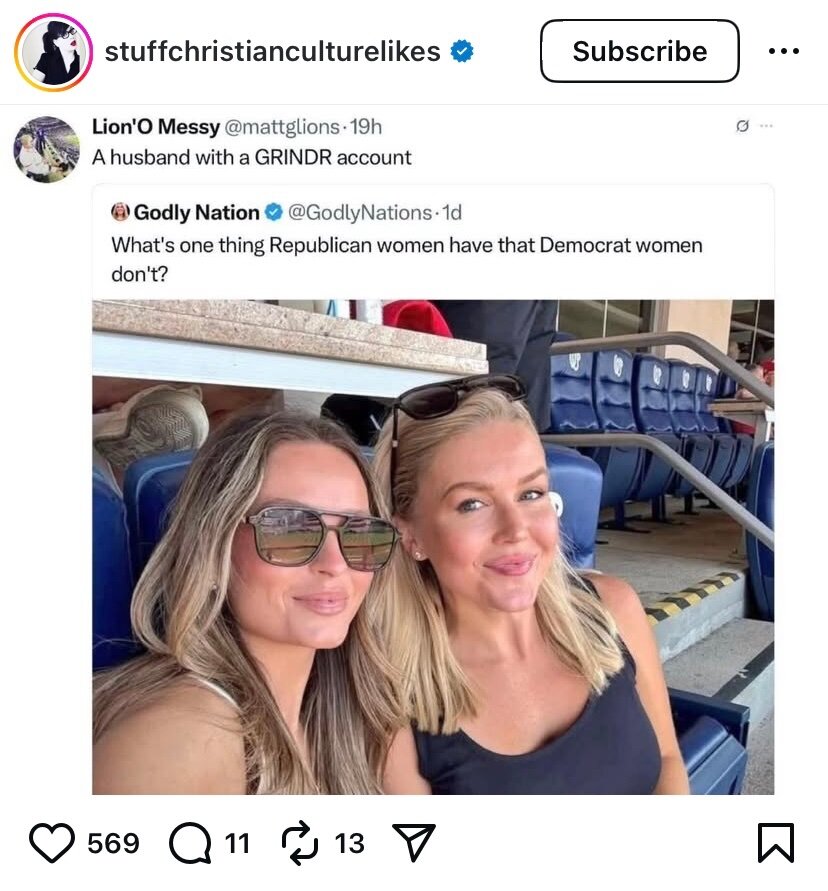Save the post with the bookmark icon
Screen dimensions: 828x891
click(x=775, y=843)
